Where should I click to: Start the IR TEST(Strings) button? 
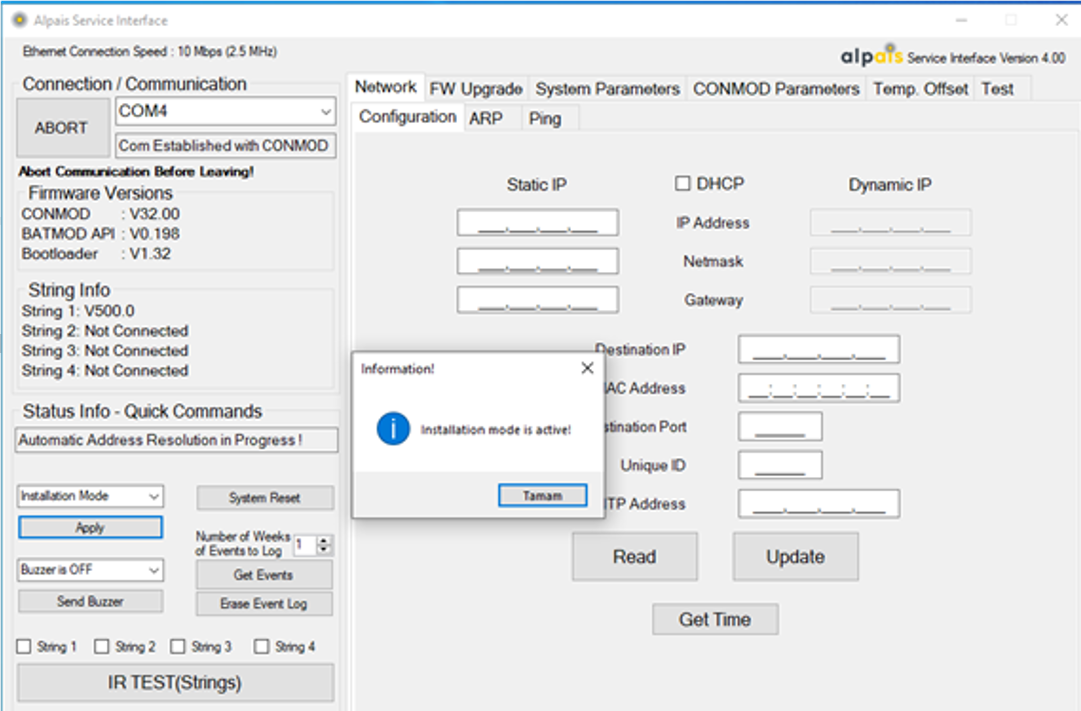[x=175, y=683]
